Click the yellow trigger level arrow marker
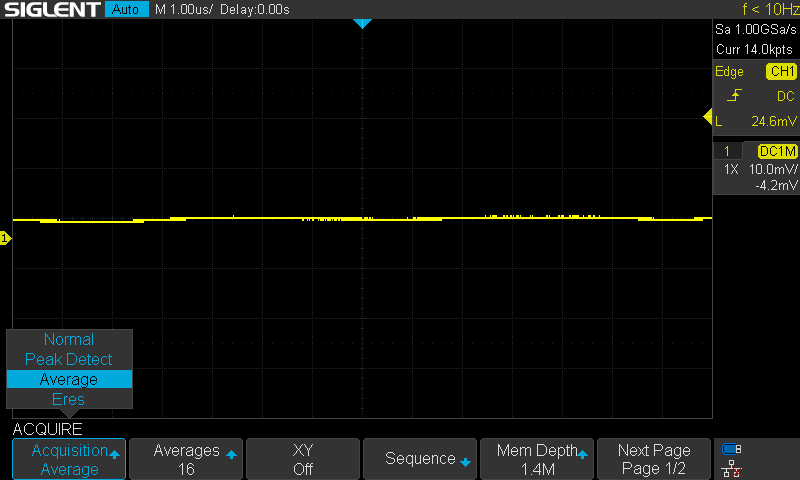 (707, 121)
